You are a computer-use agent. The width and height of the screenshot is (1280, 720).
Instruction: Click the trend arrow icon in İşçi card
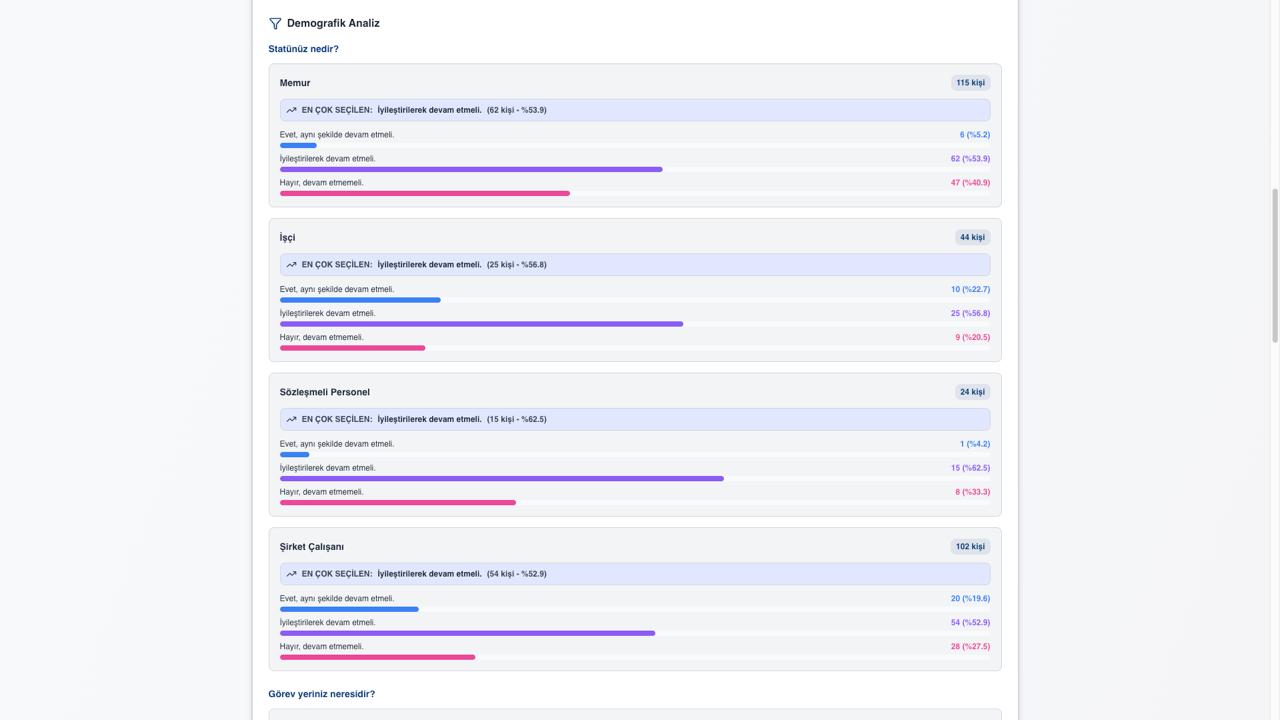coord(291,265)
